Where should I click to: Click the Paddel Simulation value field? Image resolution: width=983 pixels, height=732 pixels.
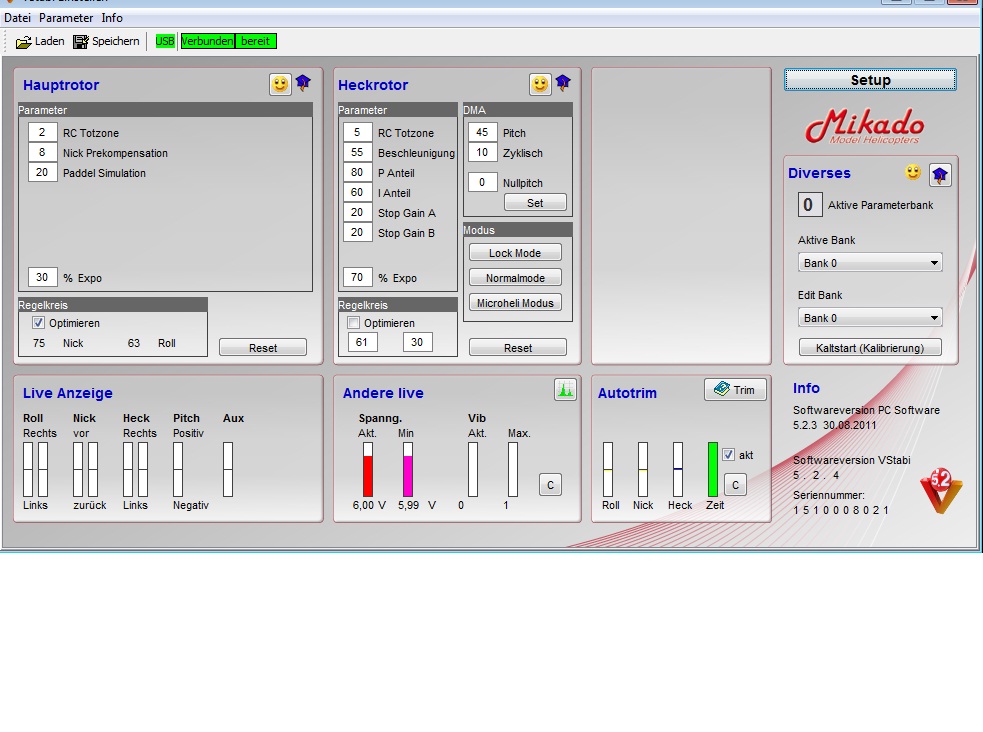42,173
